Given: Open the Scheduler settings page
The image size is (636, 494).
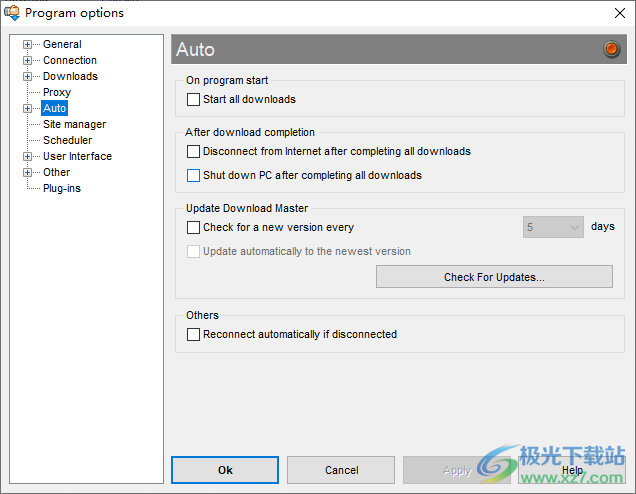Looking at the screenshot, I should click(67, 140).
